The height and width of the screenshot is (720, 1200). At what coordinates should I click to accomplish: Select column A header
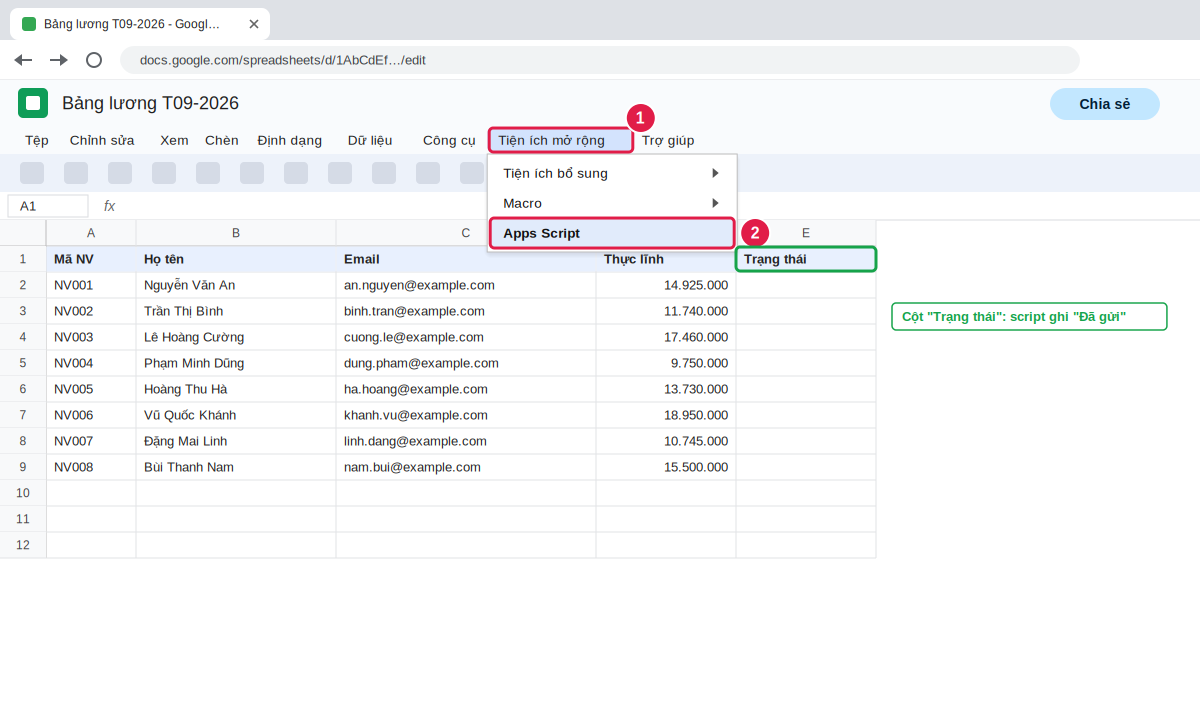91,233
